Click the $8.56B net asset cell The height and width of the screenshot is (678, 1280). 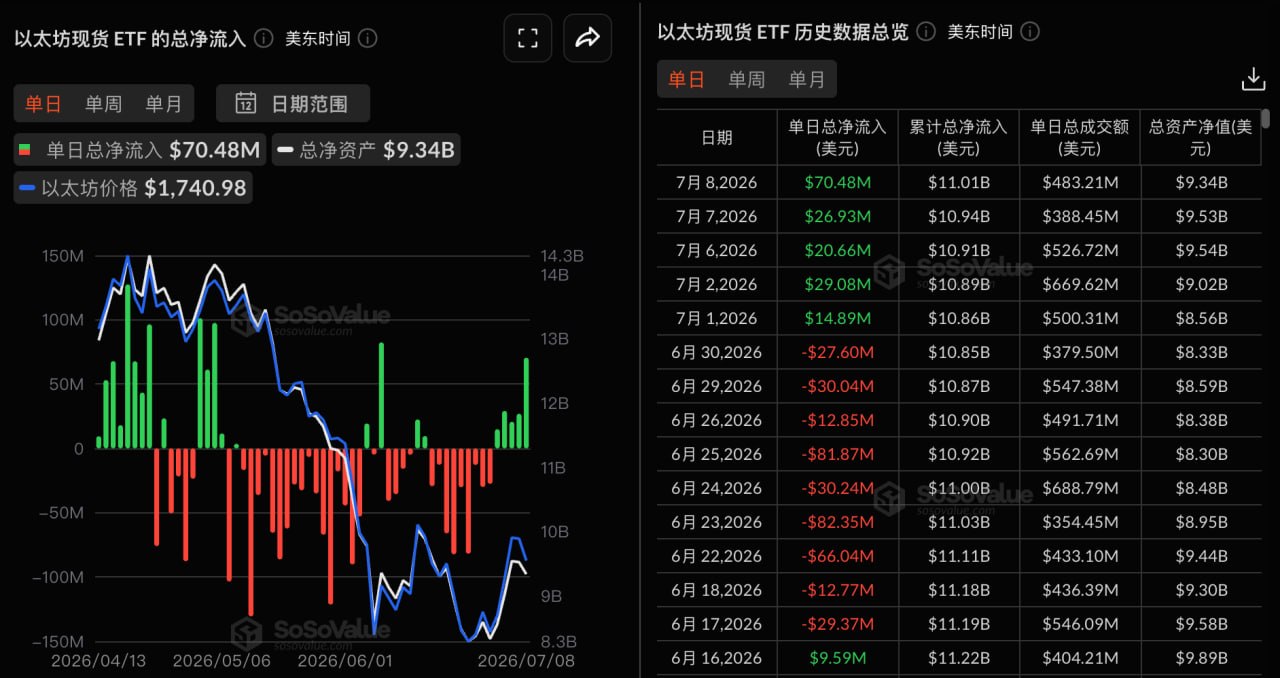tap(1200, 318)
